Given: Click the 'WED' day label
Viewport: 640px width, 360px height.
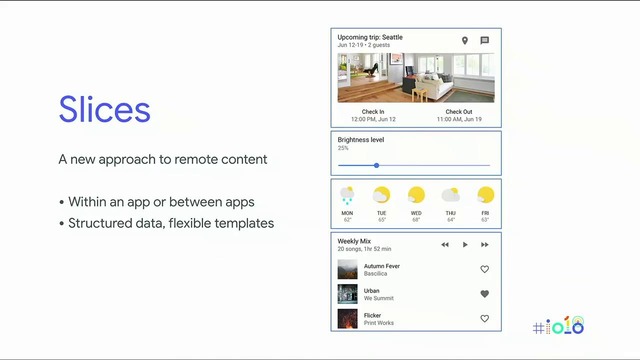Looking at the screenshot, I should tap(416, 213).
